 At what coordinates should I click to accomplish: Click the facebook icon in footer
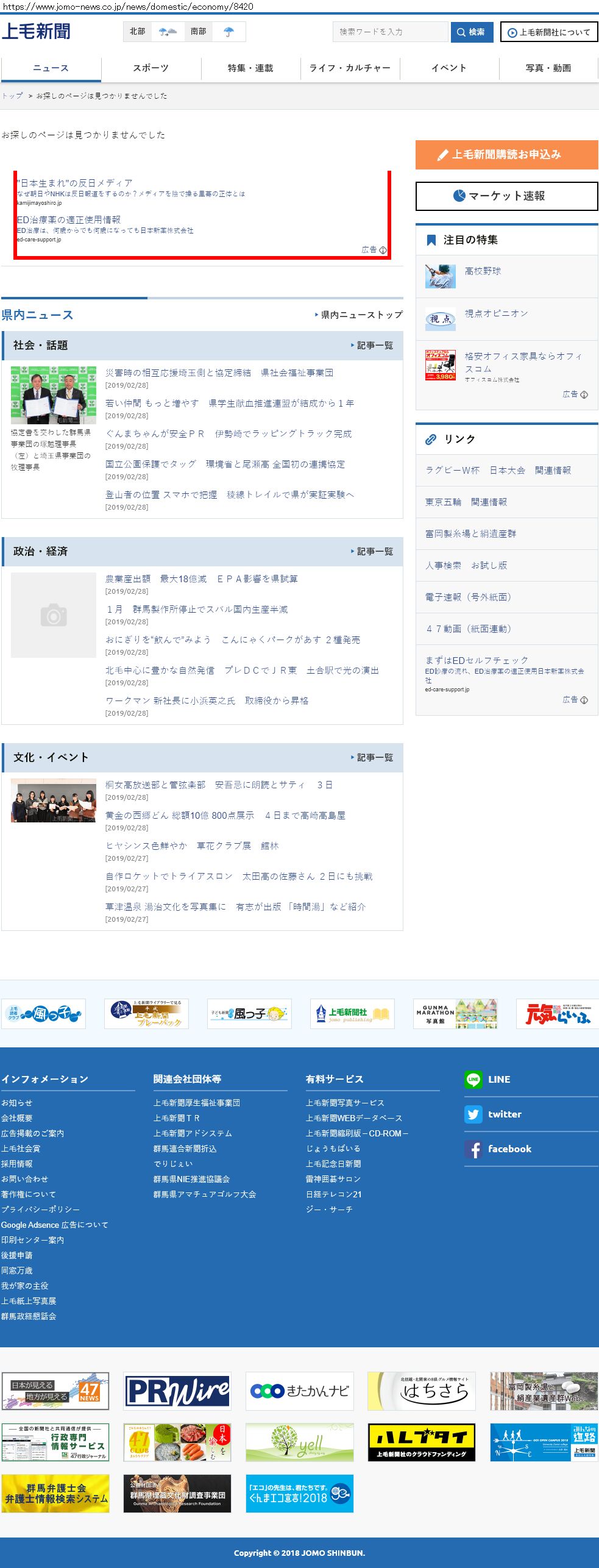coord(473,1149)
